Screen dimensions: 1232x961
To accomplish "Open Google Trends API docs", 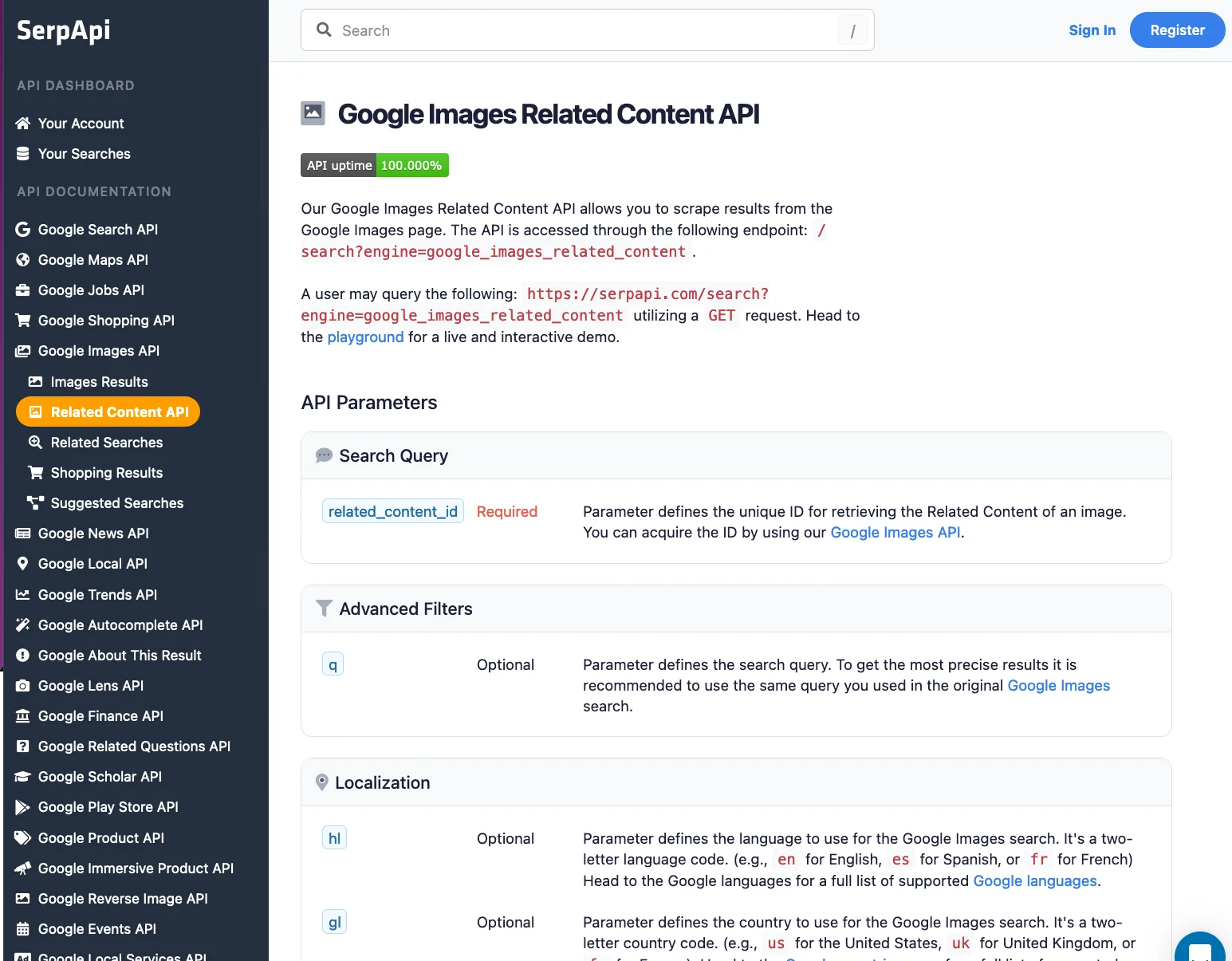I will tap(97, 595).
